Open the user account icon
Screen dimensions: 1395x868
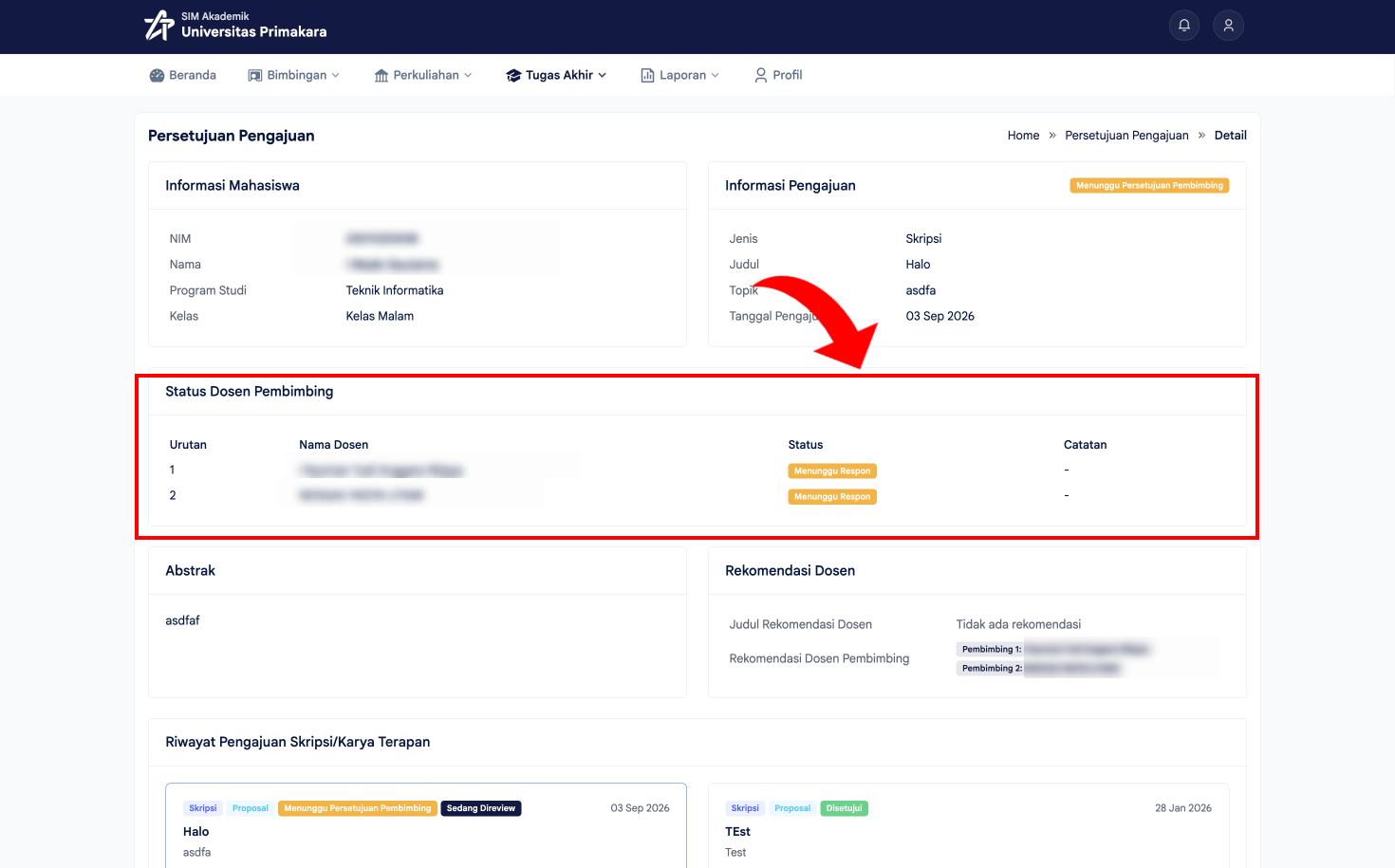[x=1228, y=26]
